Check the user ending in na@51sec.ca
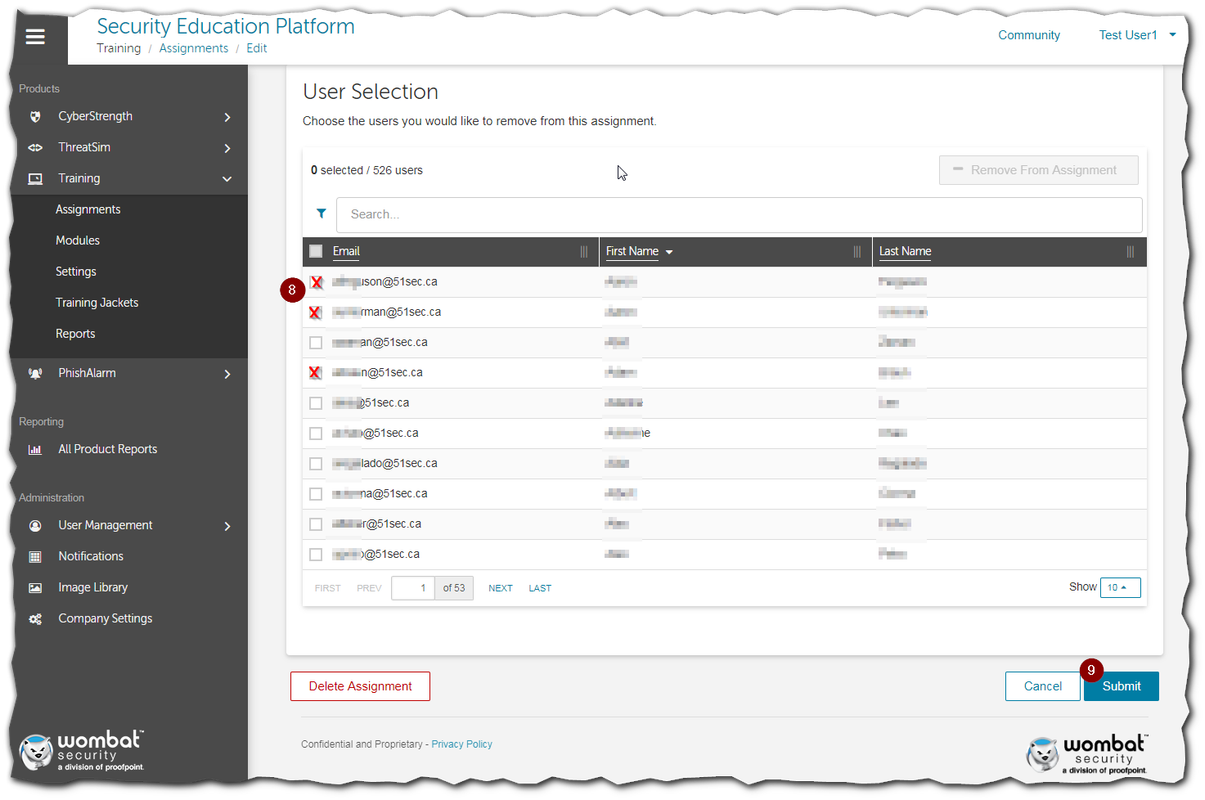This screenshot has height=800, width=1205. (316, 494)
